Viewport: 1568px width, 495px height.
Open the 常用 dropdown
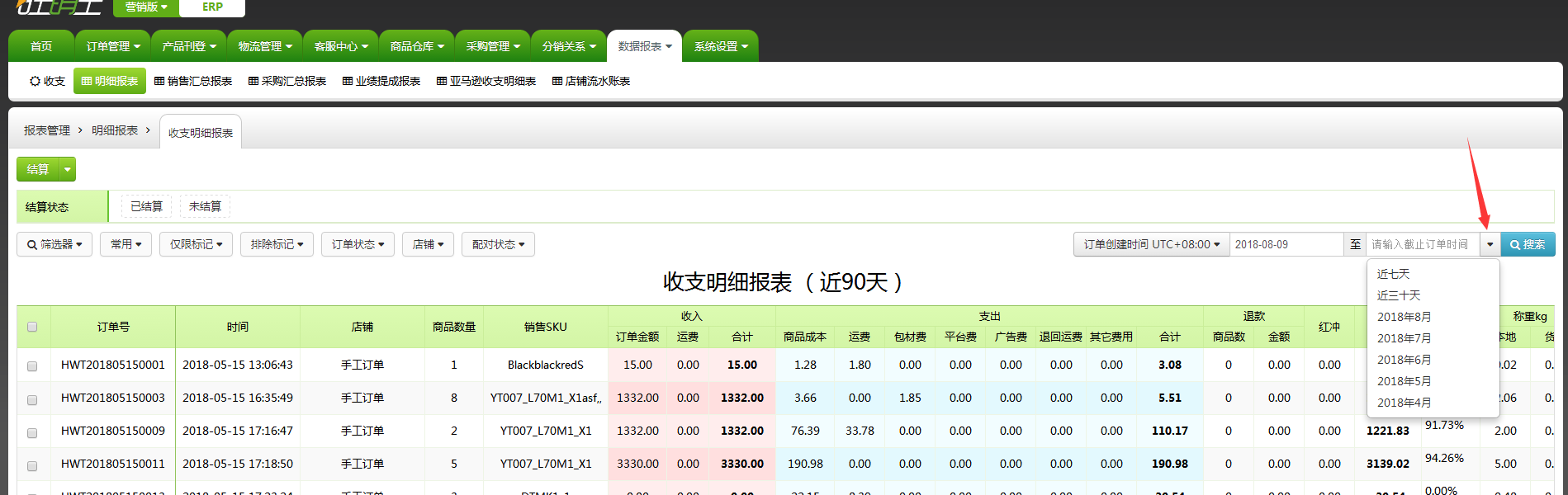click(126, 244)
